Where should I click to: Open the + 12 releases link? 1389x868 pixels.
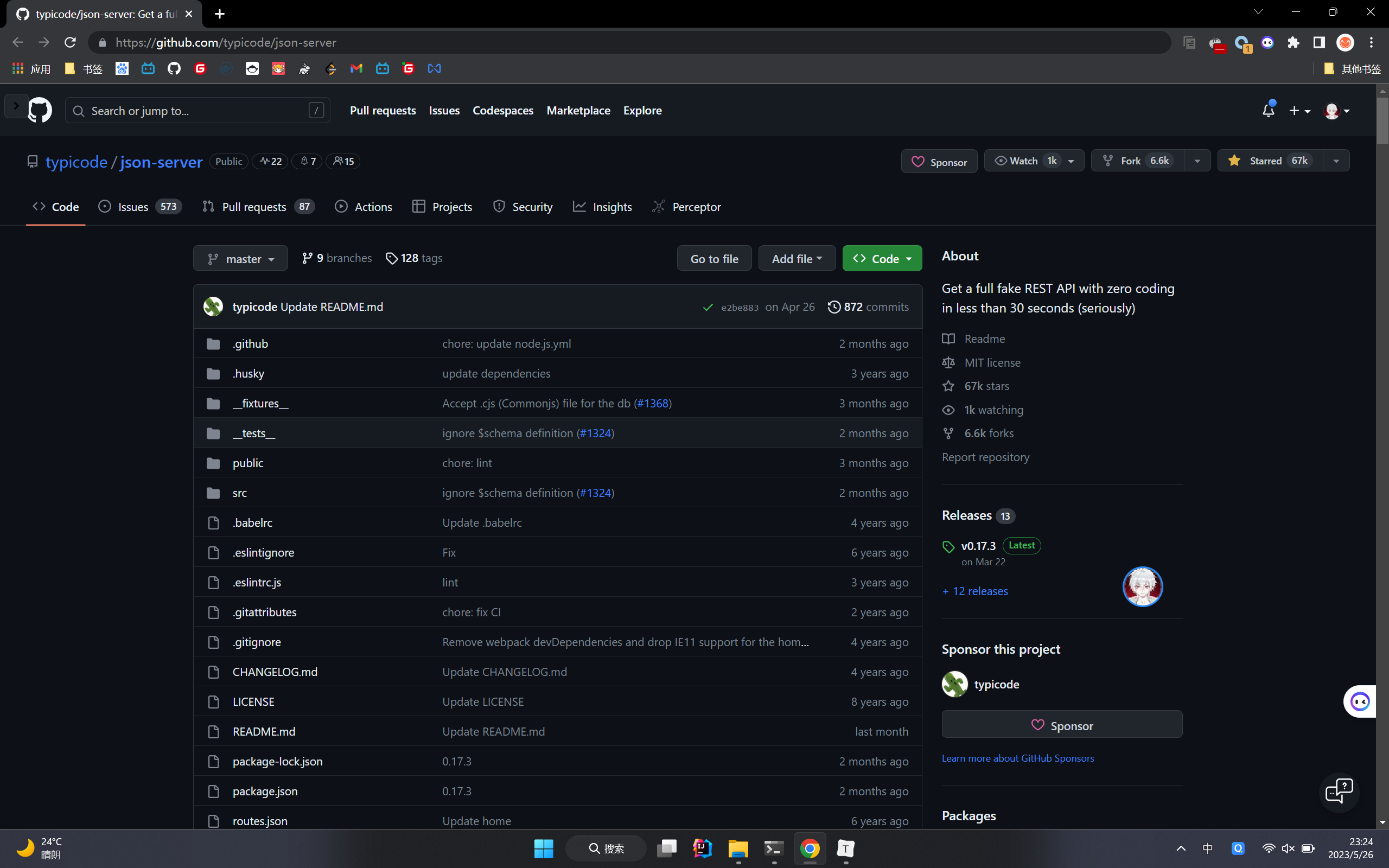pos(974,591)
